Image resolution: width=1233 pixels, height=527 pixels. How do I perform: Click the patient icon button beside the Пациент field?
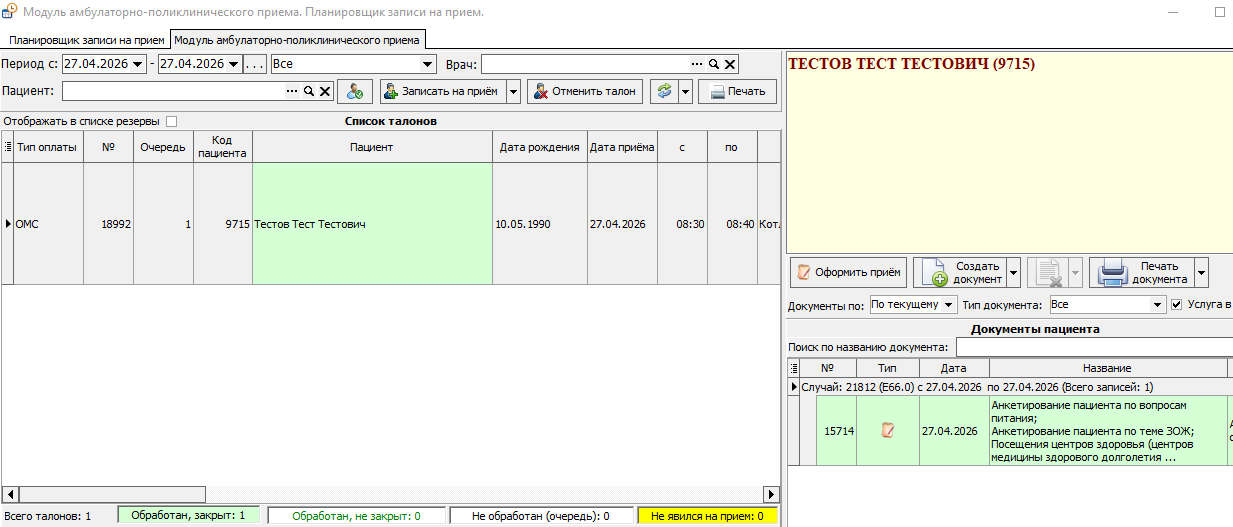pyautogui.click(x=355, y=91)
